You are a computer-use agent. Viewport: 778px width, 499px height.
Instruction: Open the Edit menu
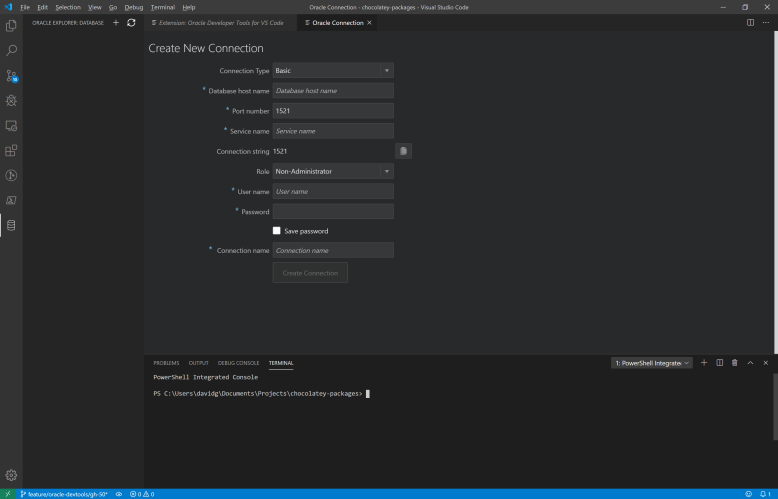click(x=42, y=7)
